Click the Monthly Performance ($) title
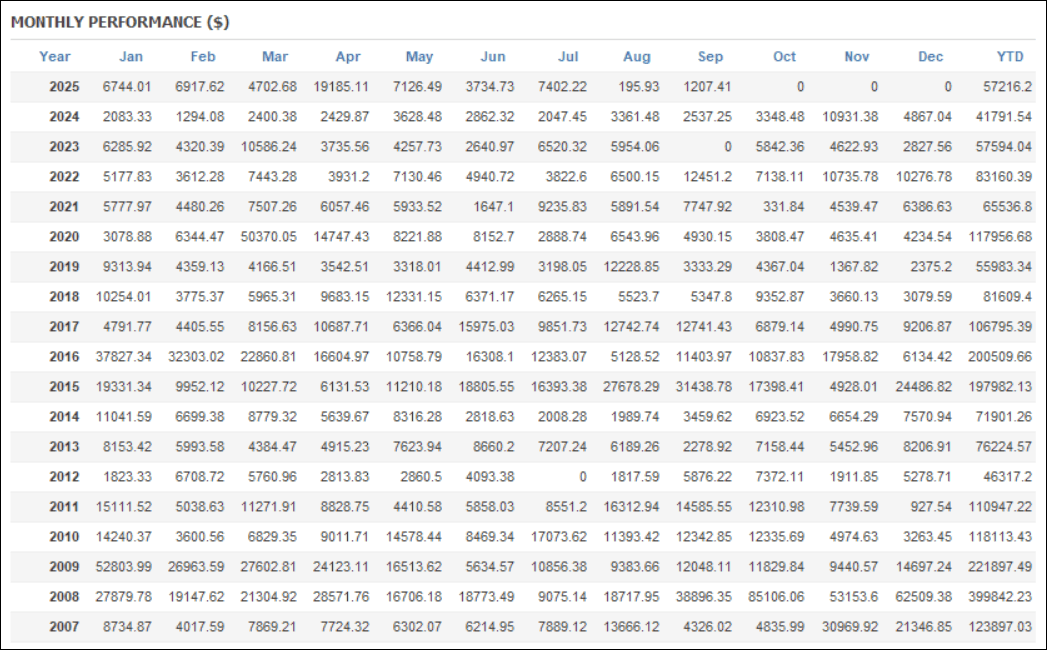Image resolution: width=1047 pixels, height=650 pixels. [x=120, y=21]
